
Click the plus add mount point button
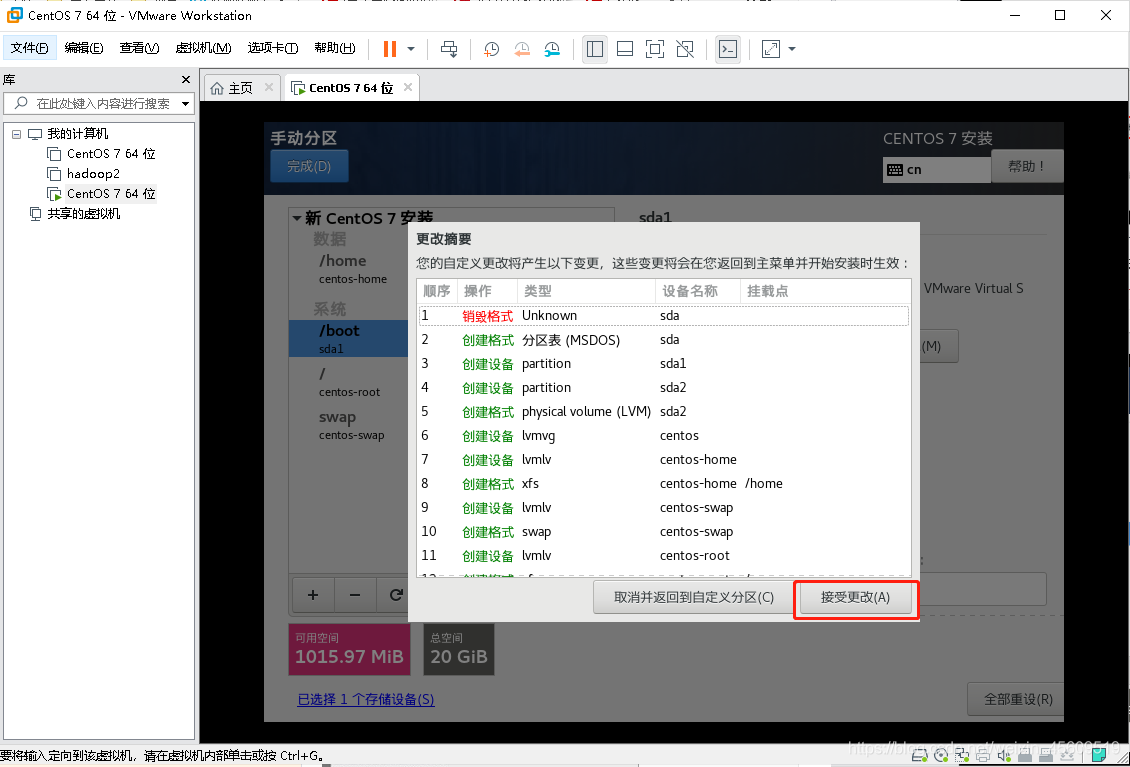[313, 595]
